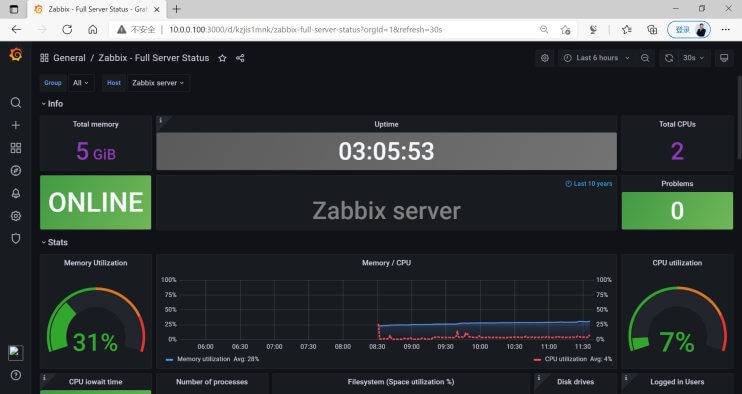
Task: Refresh the dashboard now
Action: 669,58
